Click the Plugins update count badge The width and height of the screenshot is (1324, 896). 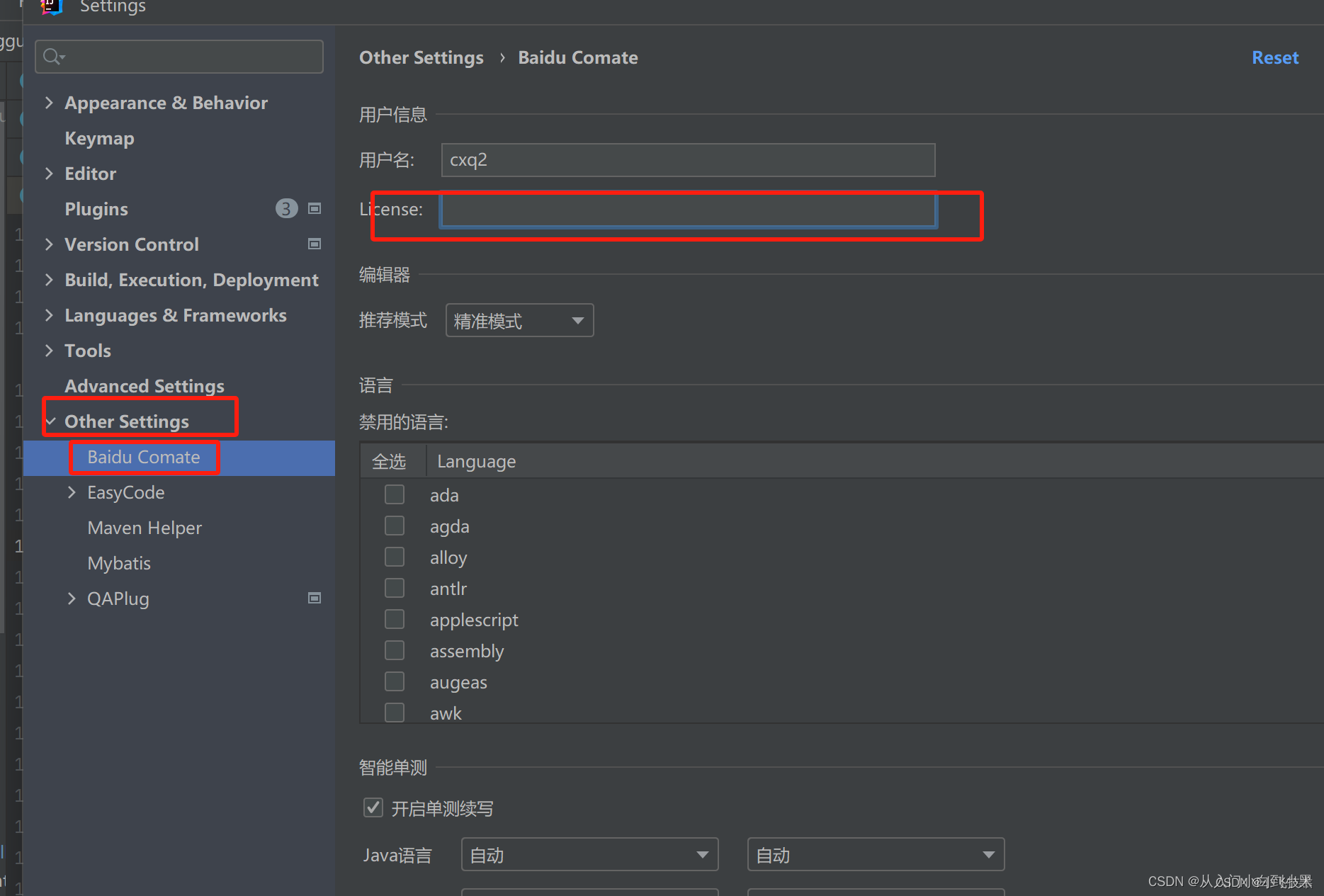tap(286, 208)
